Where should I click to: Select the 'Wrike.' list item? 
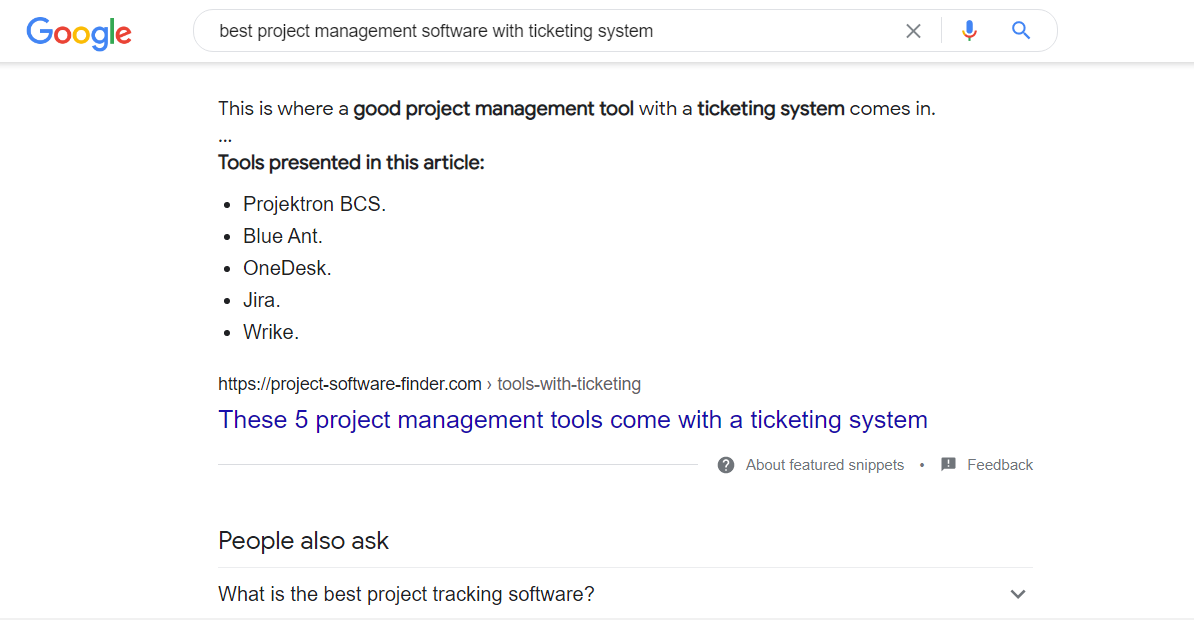(x=271, y=332)
